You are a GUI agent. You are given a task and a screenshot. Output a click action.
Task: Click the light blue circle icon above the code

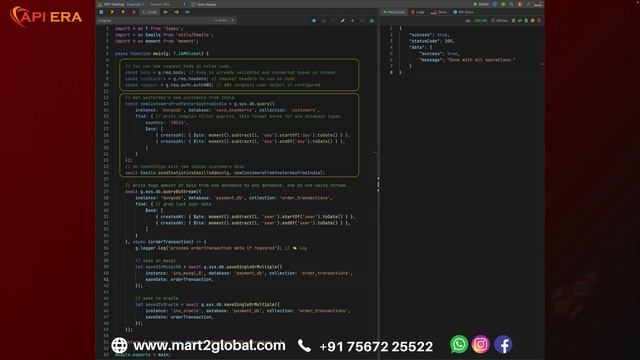tap(314, 20)
